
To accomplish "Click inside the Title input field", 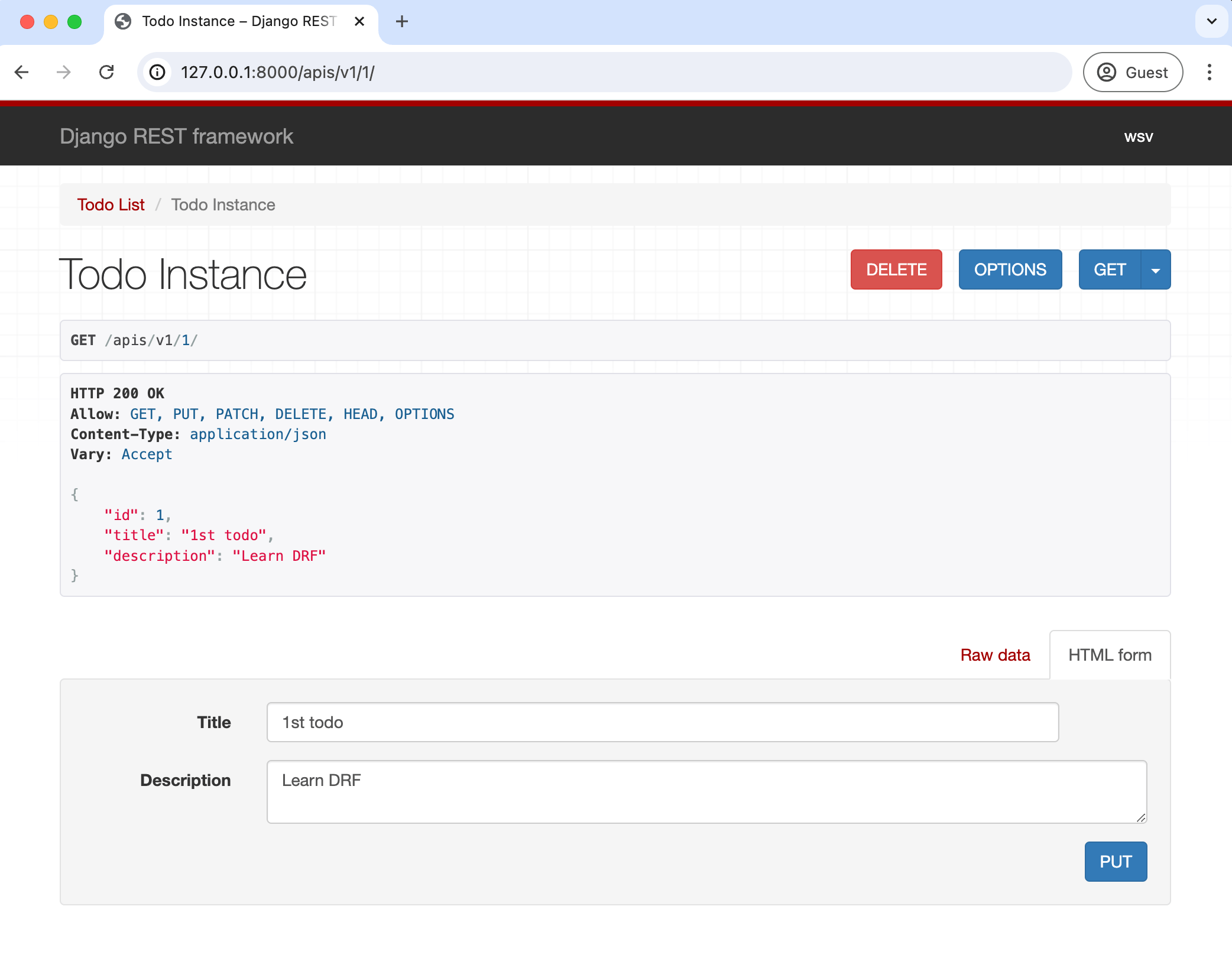I will [662, 722].
